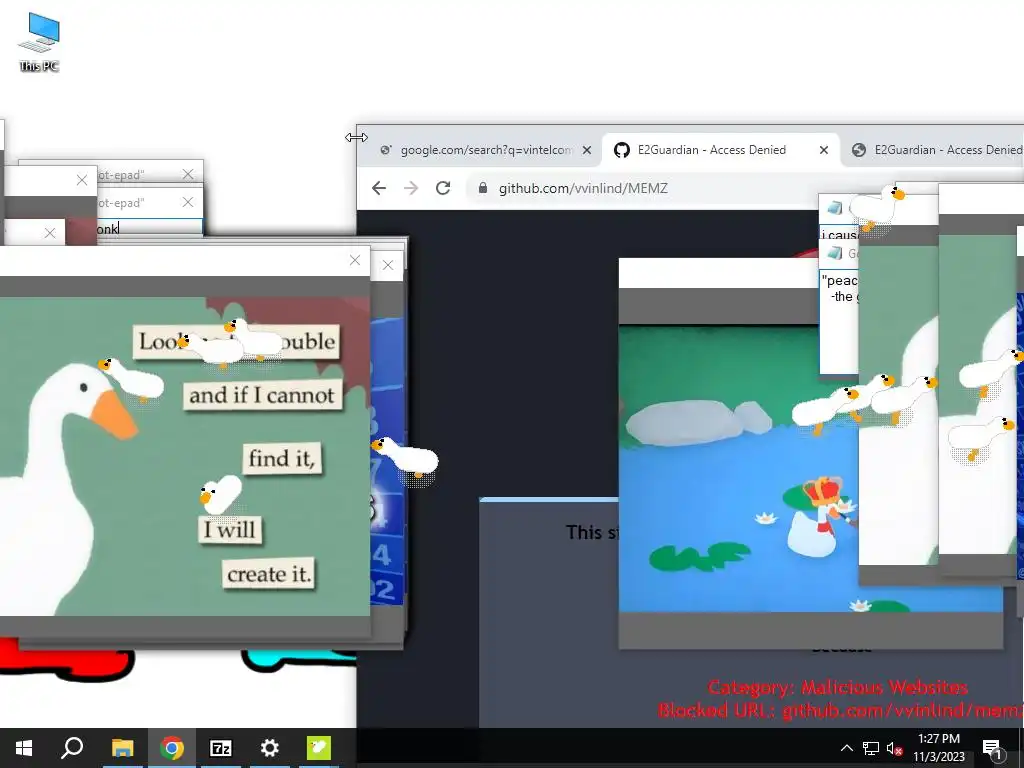Go forward in Chrome
Image resolution: width=1024 pixels, height=768 pixels.
coord(411,188)
